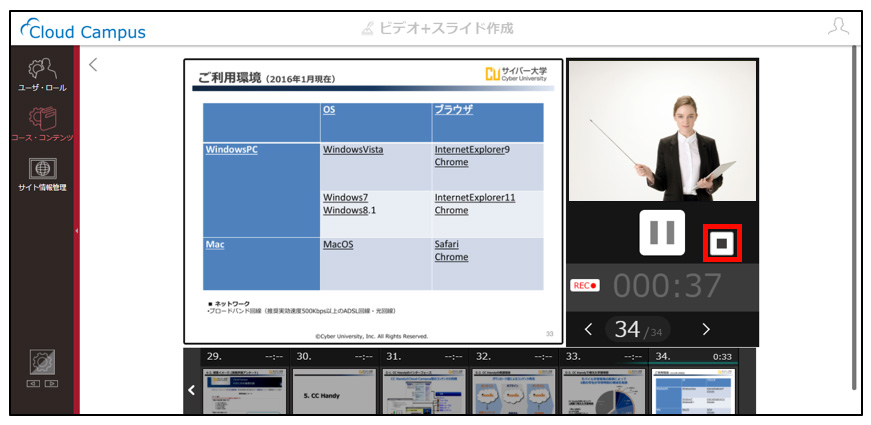
Task: Click the user profile icon at top right
Action: [x=838, y=26]
